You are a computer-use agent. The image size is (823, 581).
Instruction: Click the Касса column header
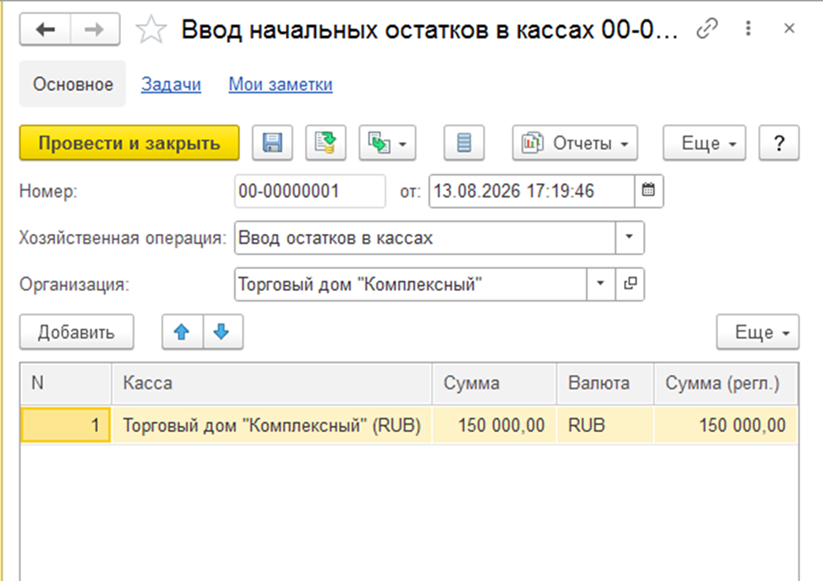click(x=271, y=383)
